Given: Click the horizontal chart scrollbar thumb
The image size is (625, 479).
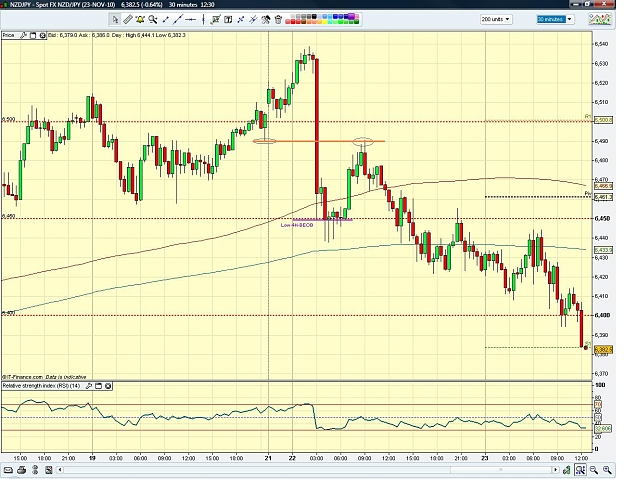Looking at the screenshot, I should click(x=501, y=469).
